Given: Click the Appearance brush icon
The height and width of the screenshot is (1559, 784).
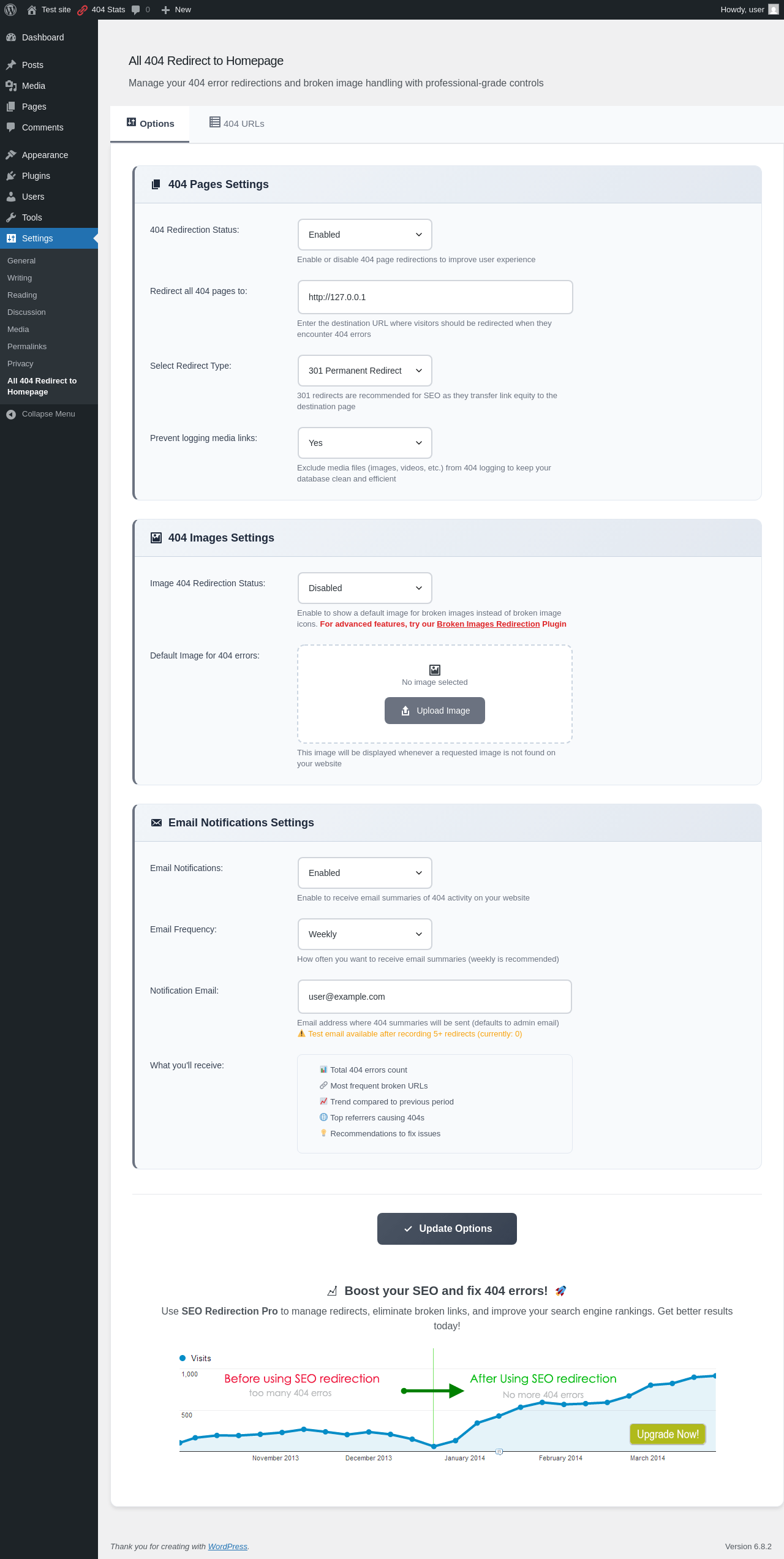Looking at the screenshot, I should pyautogui.click(x=11, y=155).
